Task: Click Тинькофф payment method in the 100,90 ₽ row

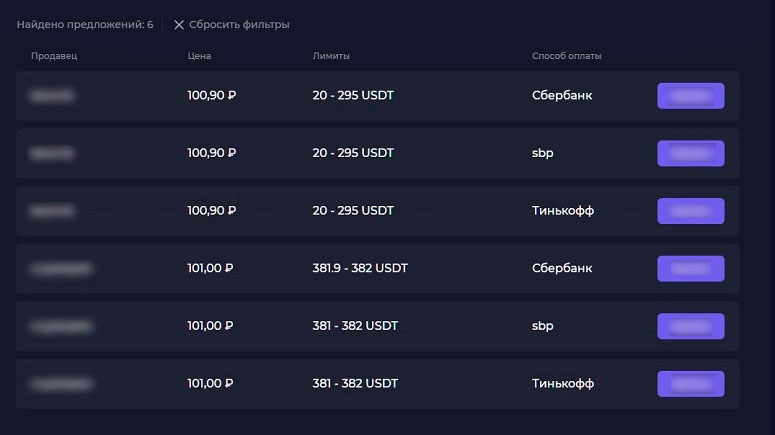Action: [563, 211]
